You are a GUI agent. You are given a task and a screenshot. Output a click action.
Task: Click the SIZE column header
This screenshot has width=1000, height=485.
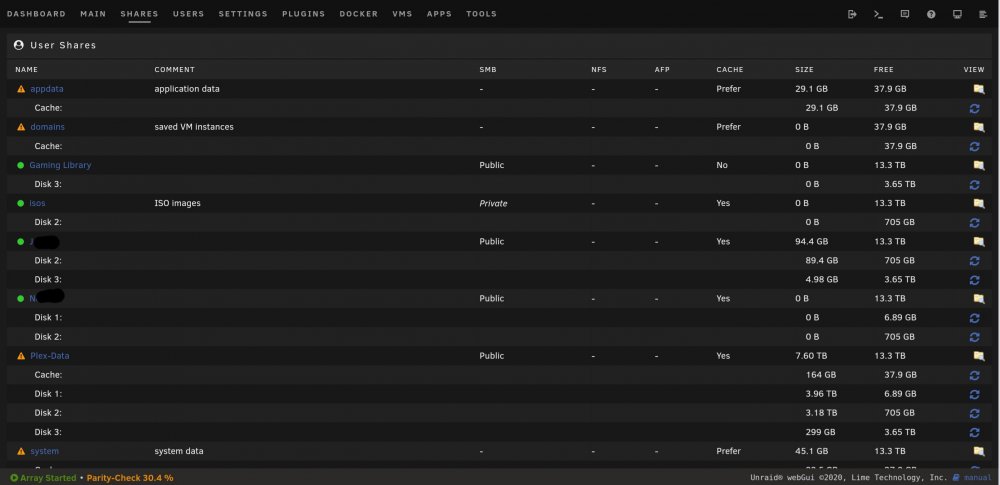pyautogui.click(x=804, y=70)
